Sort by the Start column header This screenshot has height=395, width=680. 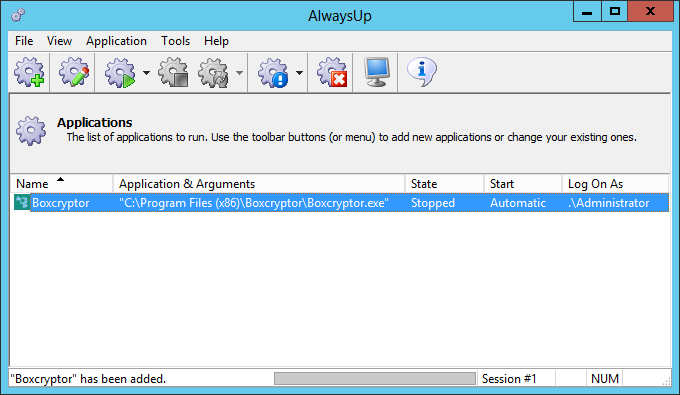(x=523, y=183)
